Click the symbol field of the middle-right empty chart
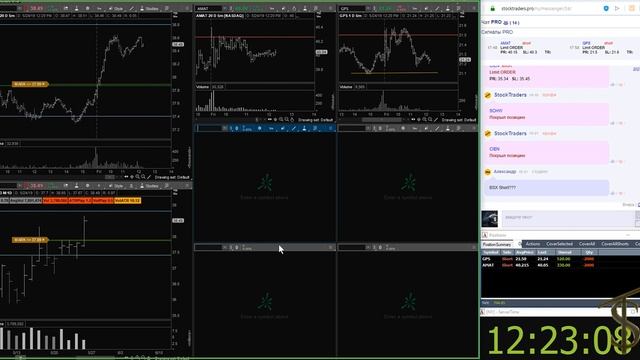This screenshot has height=360, width=640. coord(352,128)
